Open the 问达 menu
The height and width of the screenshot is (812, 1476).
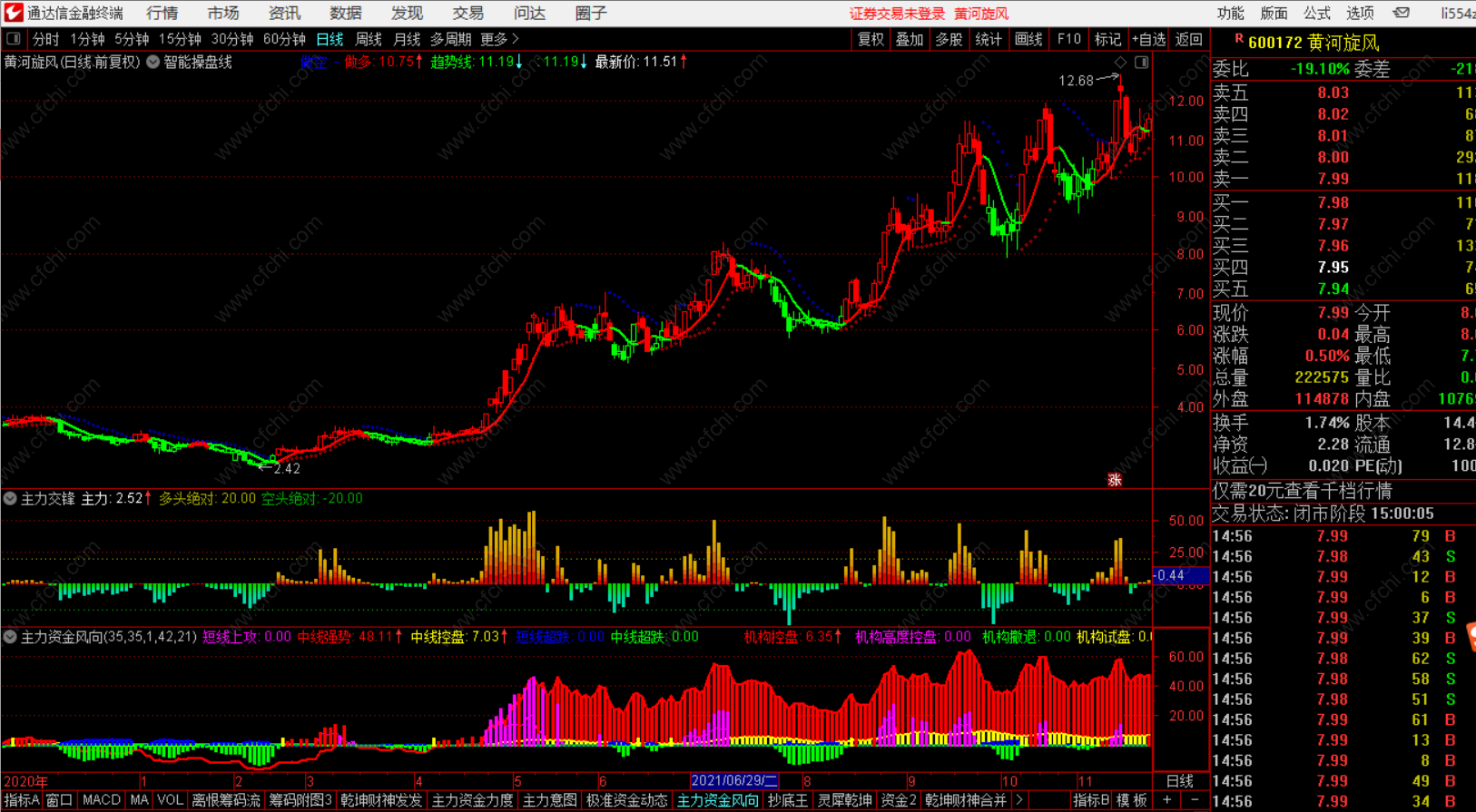coord(529,13)
